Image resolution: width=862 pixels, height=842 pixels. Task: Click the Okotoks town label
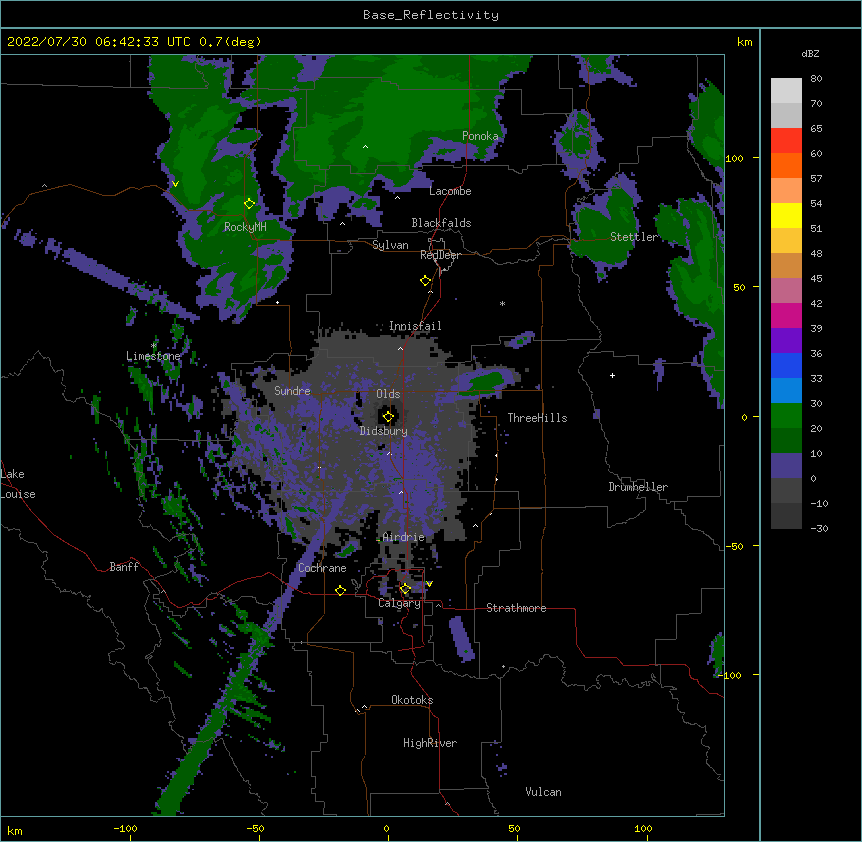click(412, 700)
